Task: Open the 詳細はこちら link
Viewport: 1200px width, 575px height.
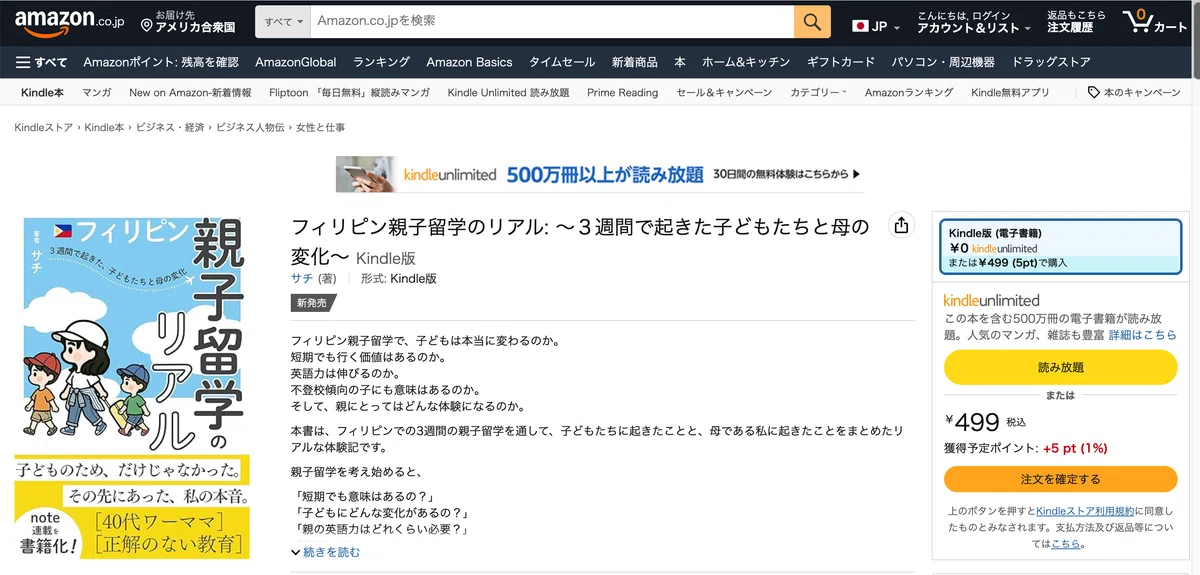Action: 1143,335
